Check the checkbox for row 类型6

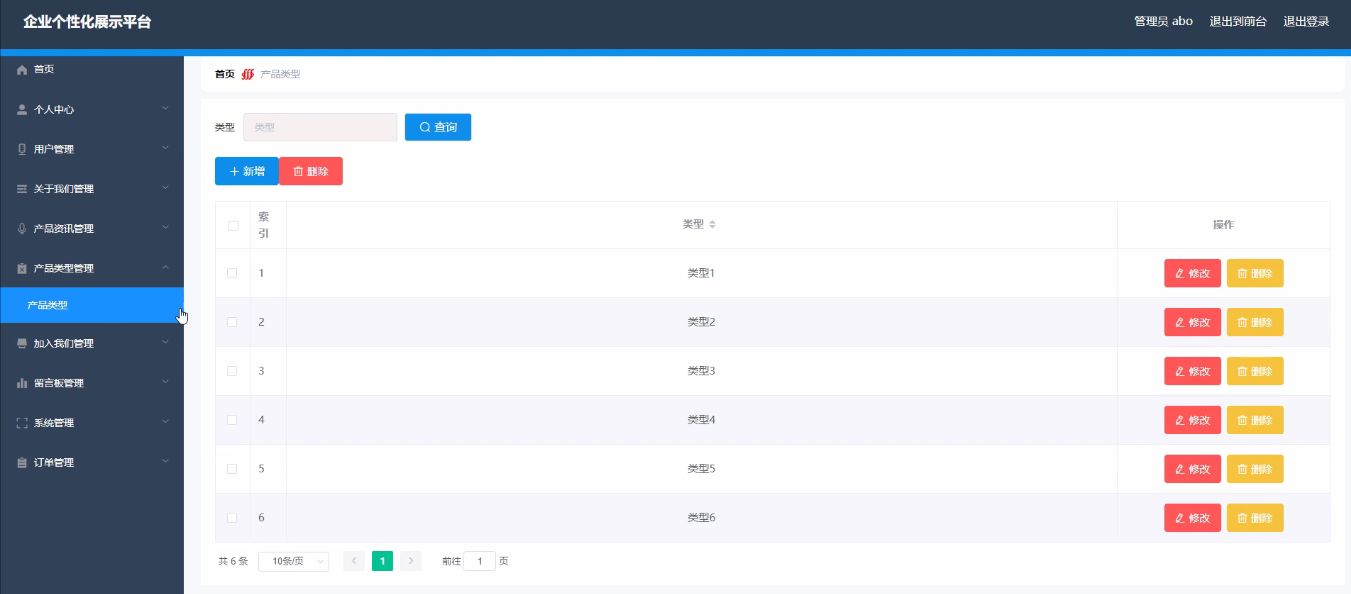pos(232,518)
